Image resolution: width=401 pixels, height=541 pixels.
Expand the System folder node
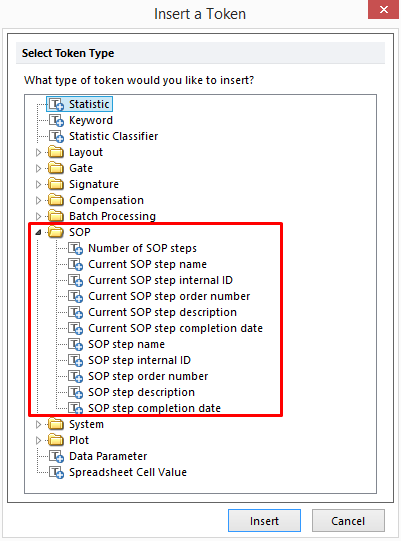pyautogui.click(x=38, y=424)
